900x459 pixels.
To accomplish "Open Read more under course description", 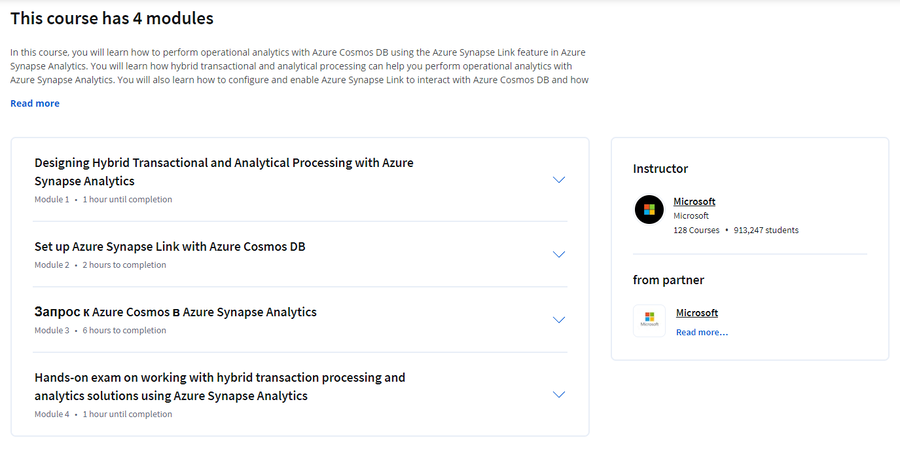I will click(x=35, y=103).
